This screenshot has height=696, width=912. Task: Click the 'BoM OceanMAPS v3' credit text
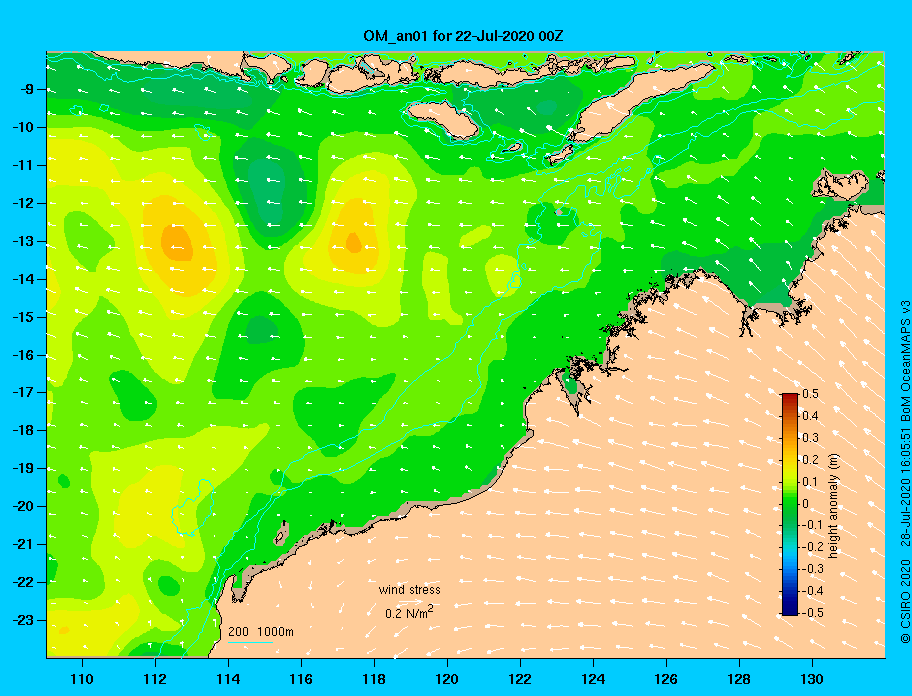(905, 361)
